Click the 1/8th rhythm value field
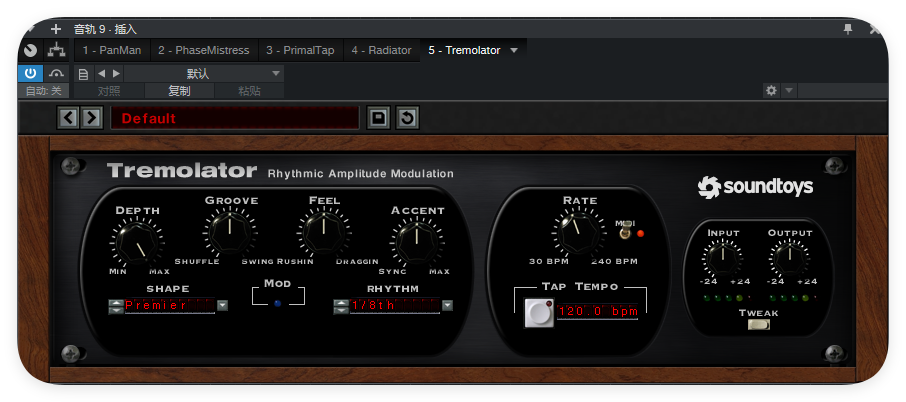 click(394, 306)
